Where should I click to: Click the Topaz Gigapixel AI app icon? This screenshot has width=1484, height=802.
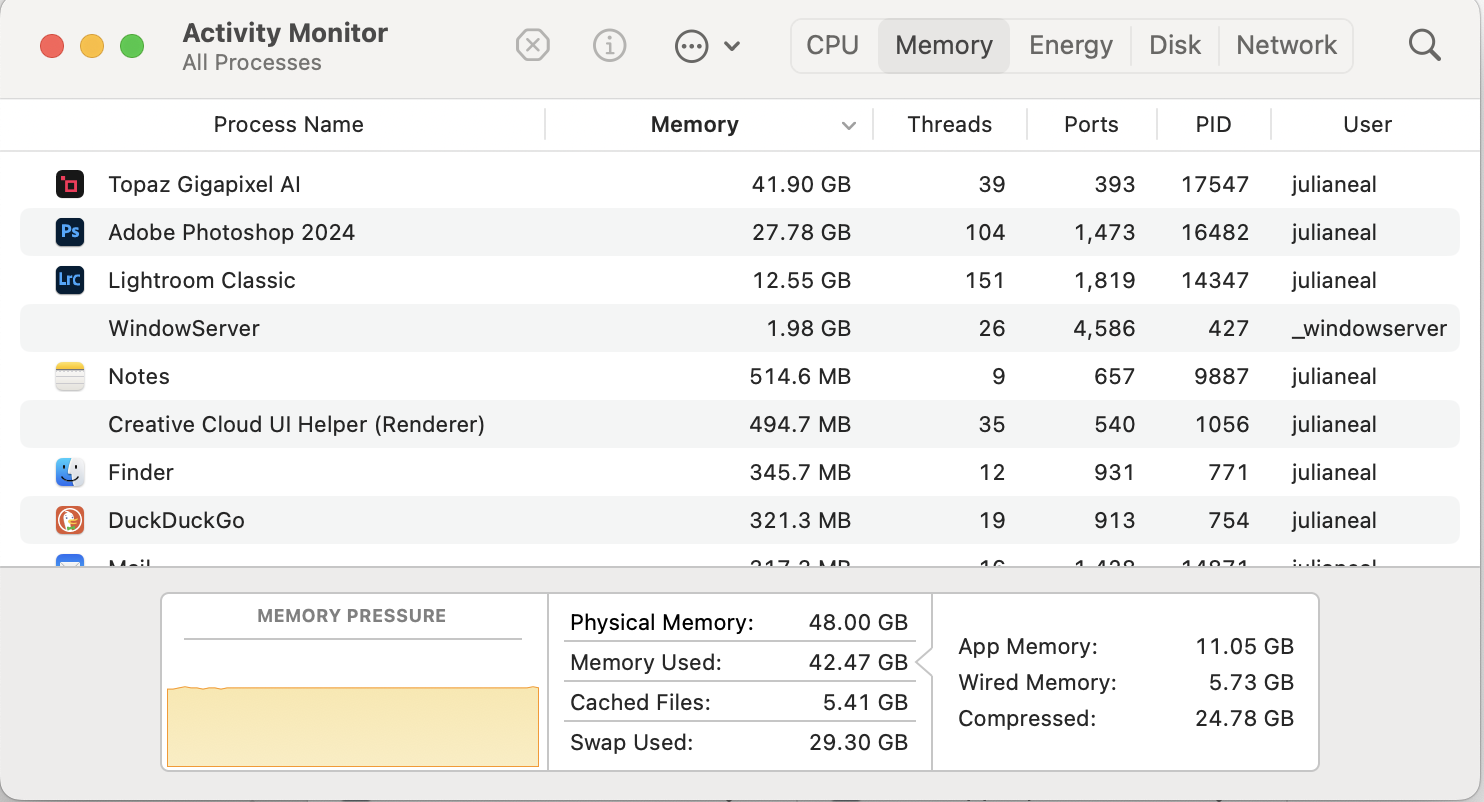tap(69, 184)
